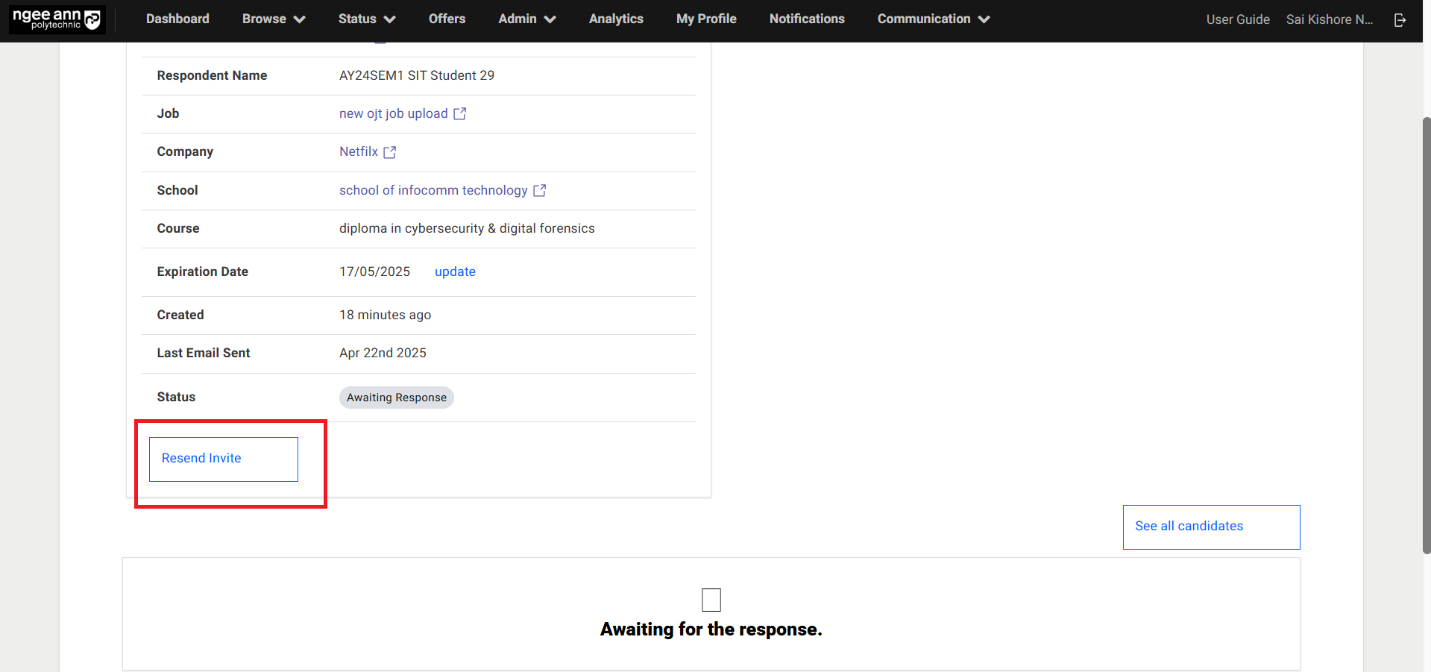Open Netfilx company page via external link icon
The height and width of the screenshot is (672, 1431).
(x=391, y=151)
